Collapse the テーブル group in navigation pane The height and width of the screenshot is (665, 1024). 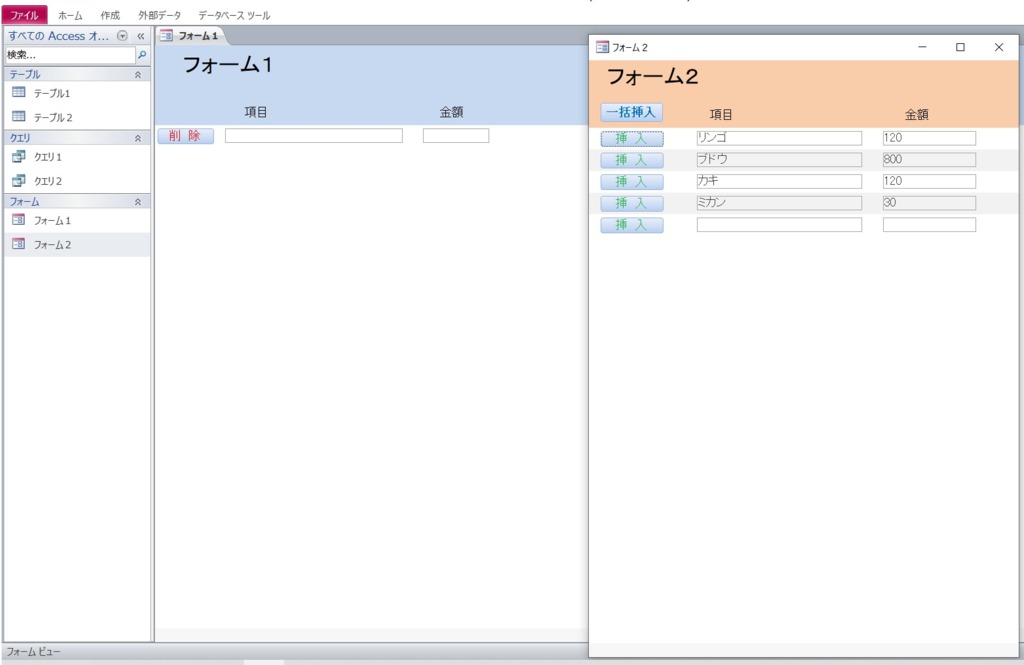(138, 75)
